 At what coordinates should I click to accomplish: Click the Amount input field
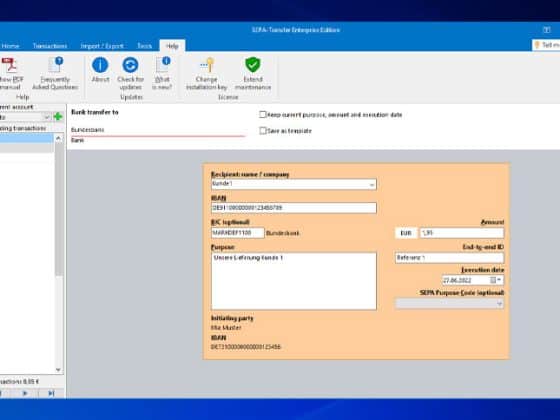[x=461, y=233]
